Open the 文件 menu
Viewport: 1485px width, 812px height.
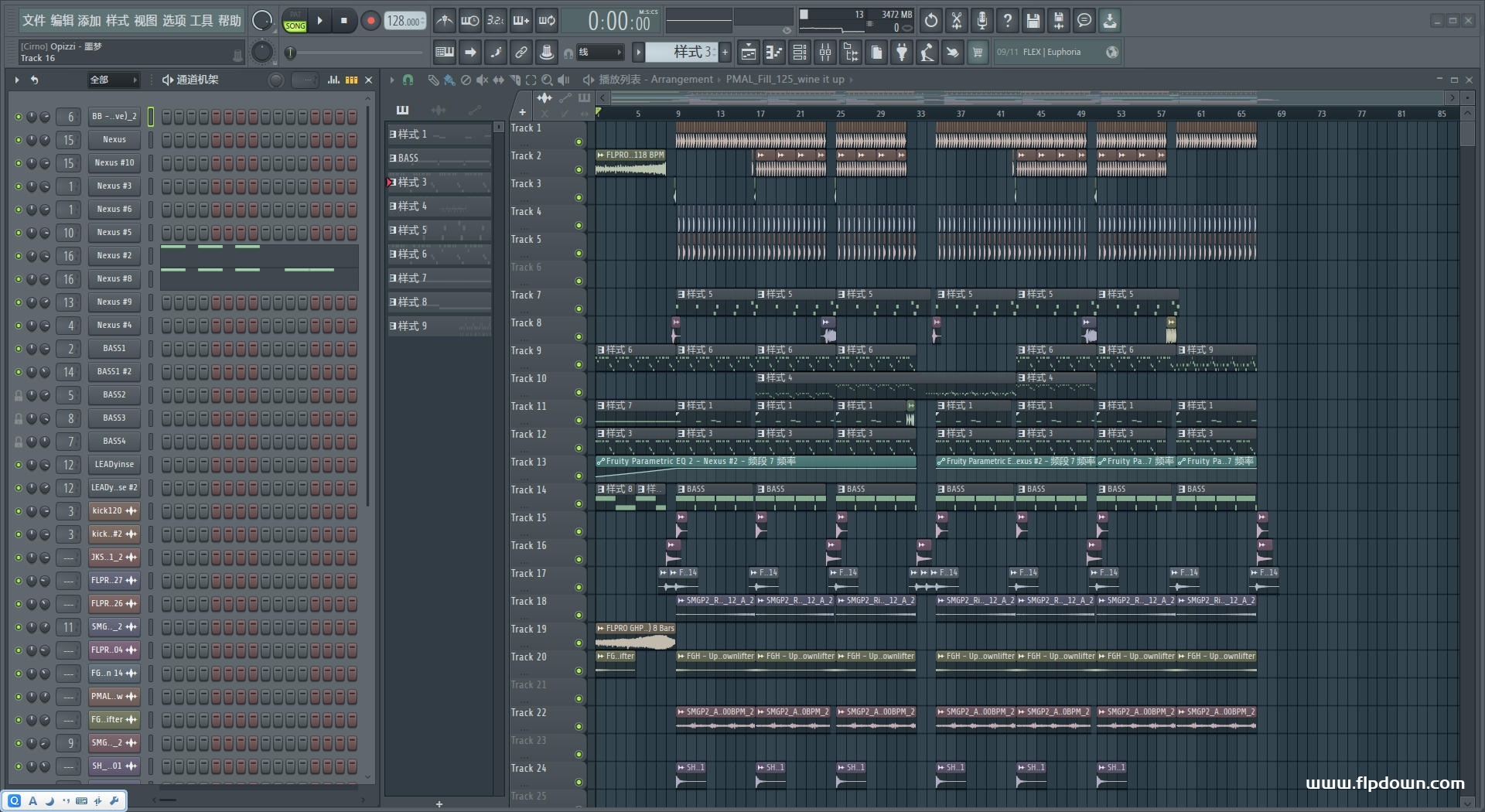(x=33, y=21)
